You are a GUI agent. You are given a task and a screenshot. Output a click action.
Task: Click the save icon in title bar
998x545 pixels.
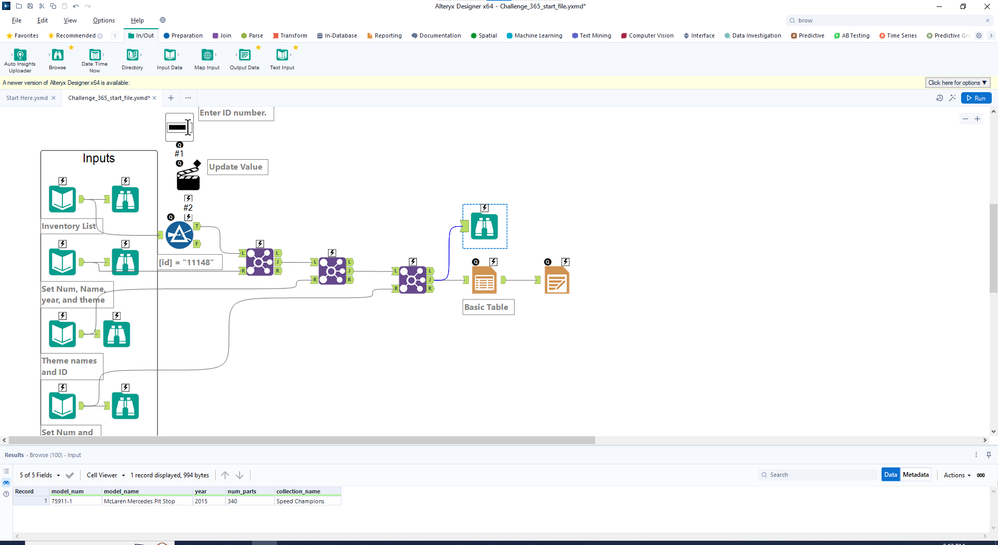30,6
